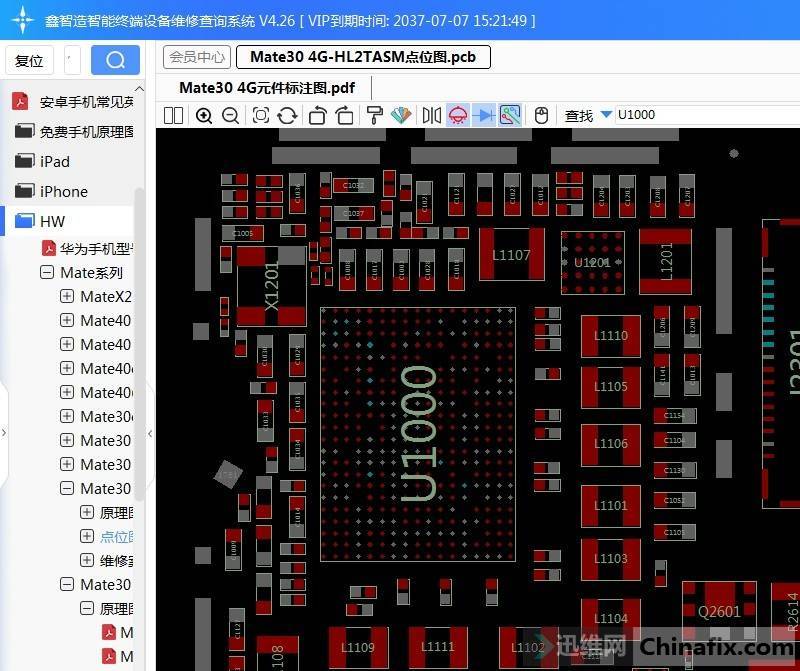Switch to Mate30 4G元件标注图.pdf tab
800x671 pixels.
(x=266, y=88)
